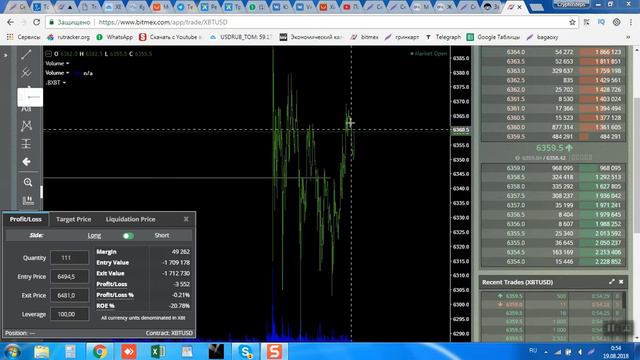The height and width of the screenshot is (360, 640).
Task: Open the WhatsApp bookmark
Action: point(115,37)
